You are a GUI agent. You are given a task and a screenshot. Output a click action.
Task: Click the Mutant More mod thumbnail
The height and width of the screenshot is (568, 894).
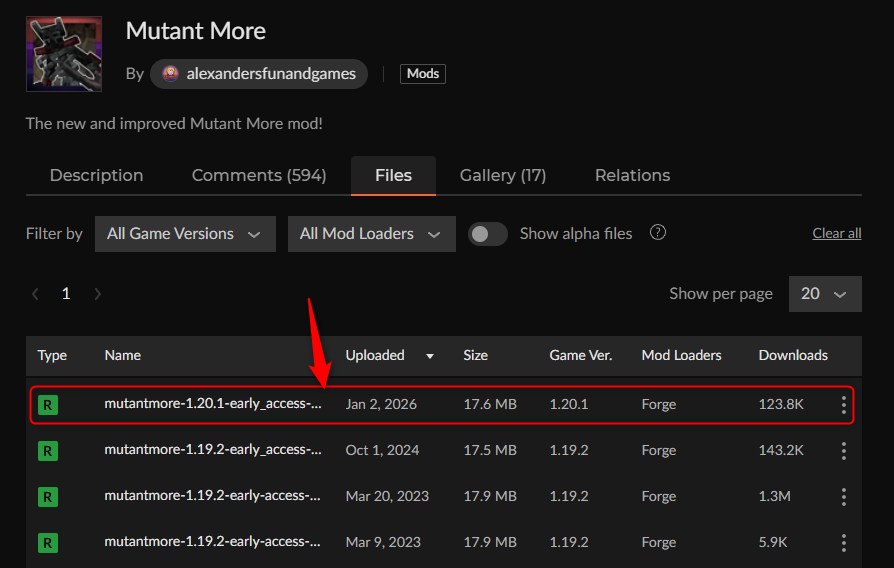[x=63, y=54]
